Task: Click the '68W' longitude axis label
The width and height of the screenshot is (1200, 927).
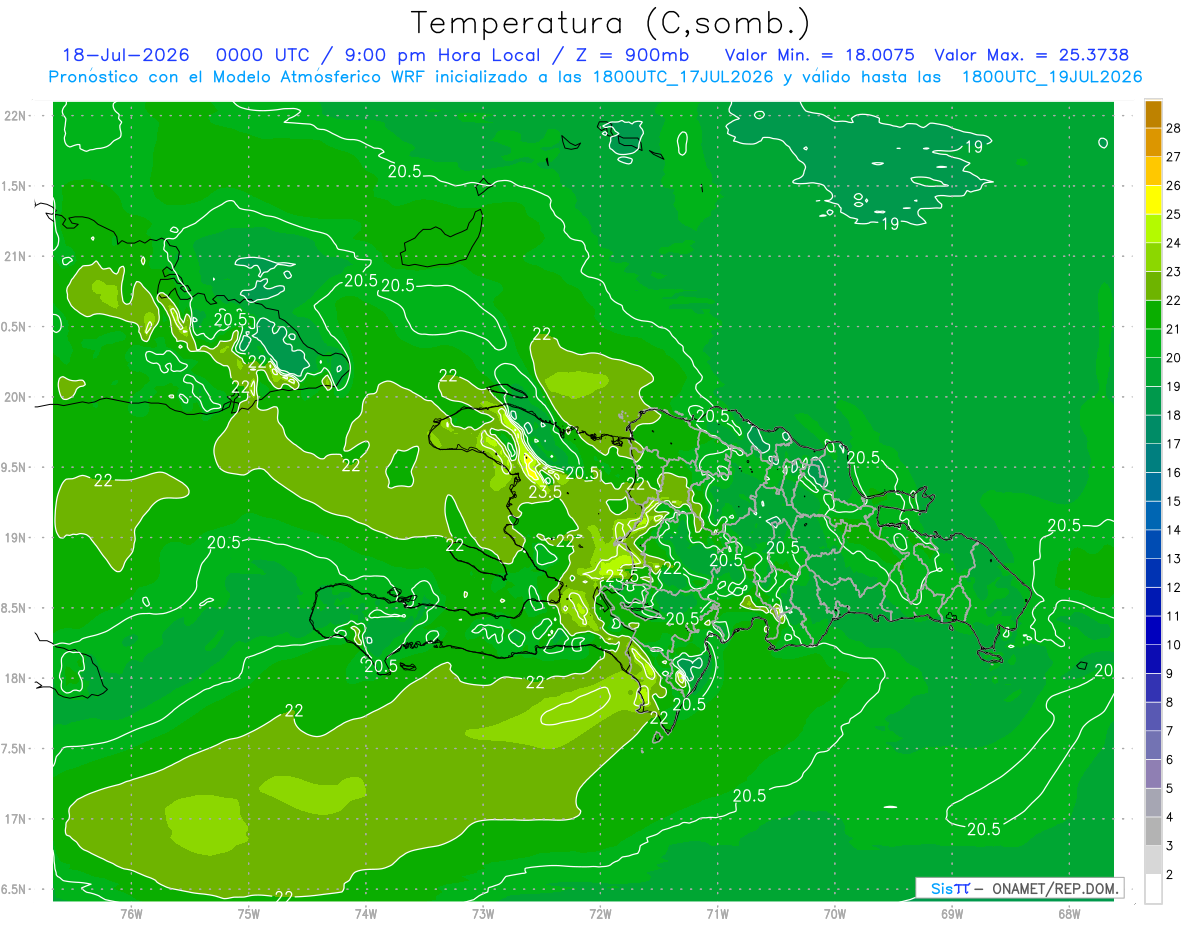Action: pos(1069,913)
